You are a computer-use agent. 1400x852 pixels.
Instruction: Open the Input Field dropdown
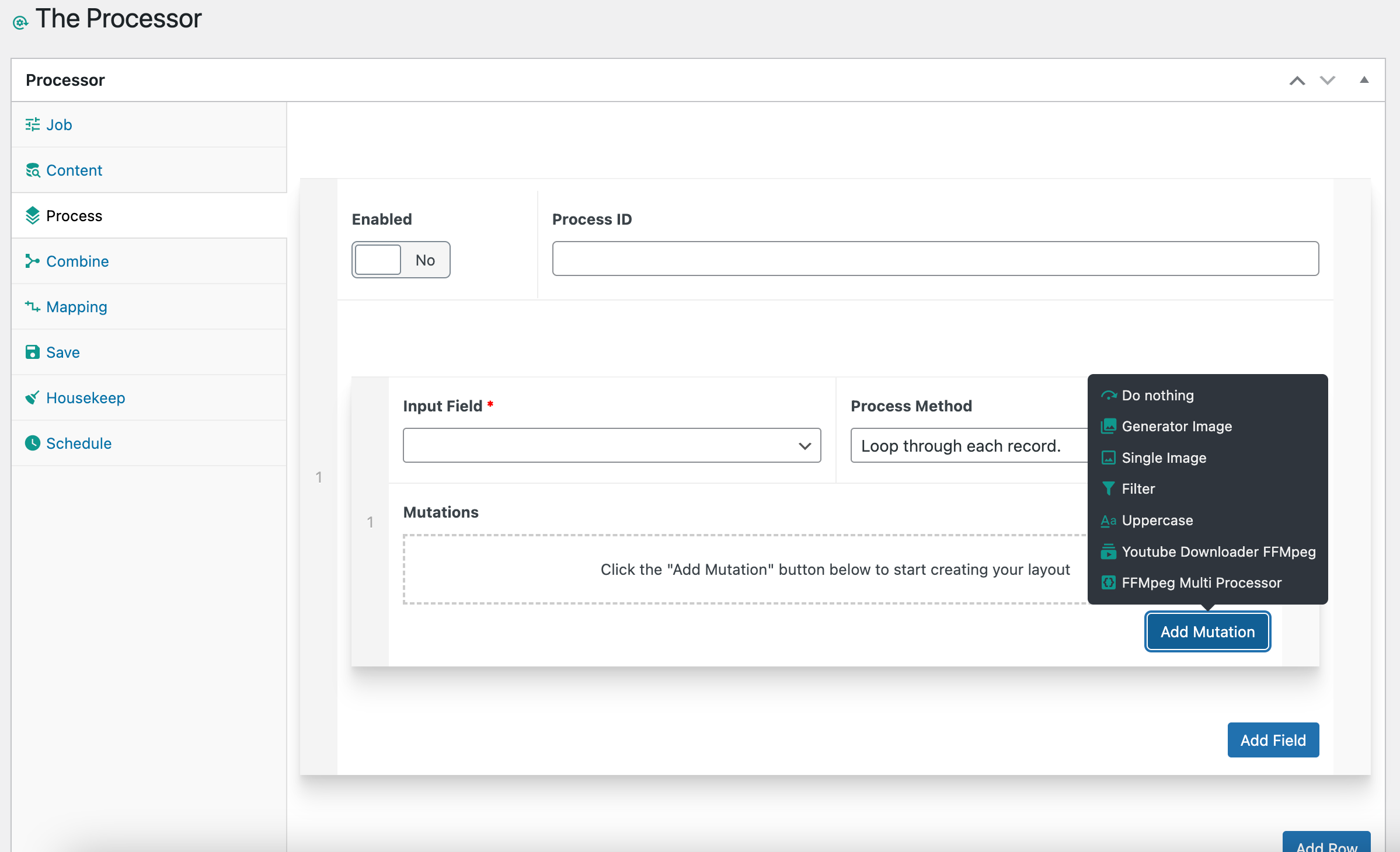611,445
